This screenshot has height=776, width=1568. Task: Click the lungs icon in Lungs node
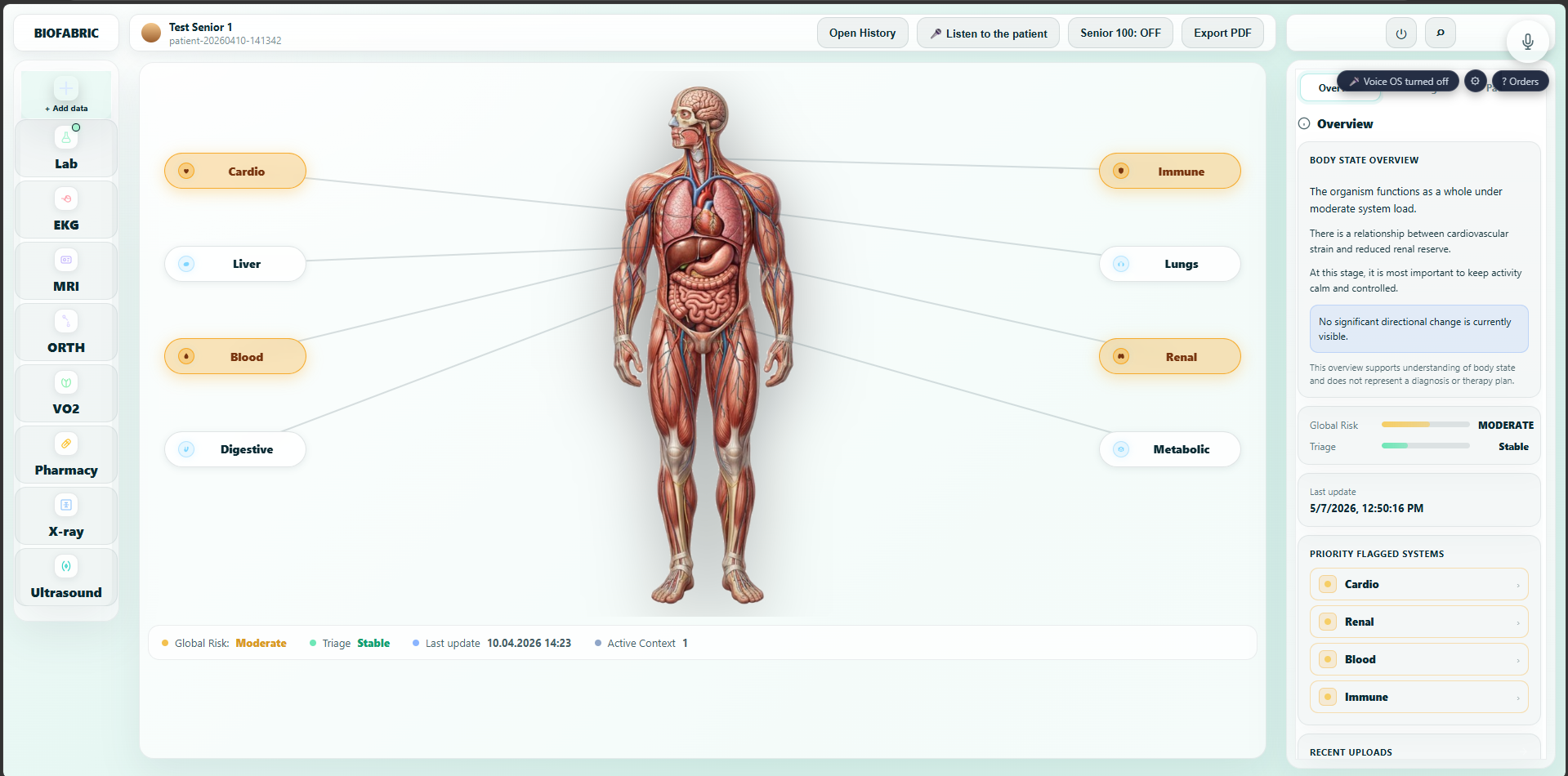pos(1121,264)
